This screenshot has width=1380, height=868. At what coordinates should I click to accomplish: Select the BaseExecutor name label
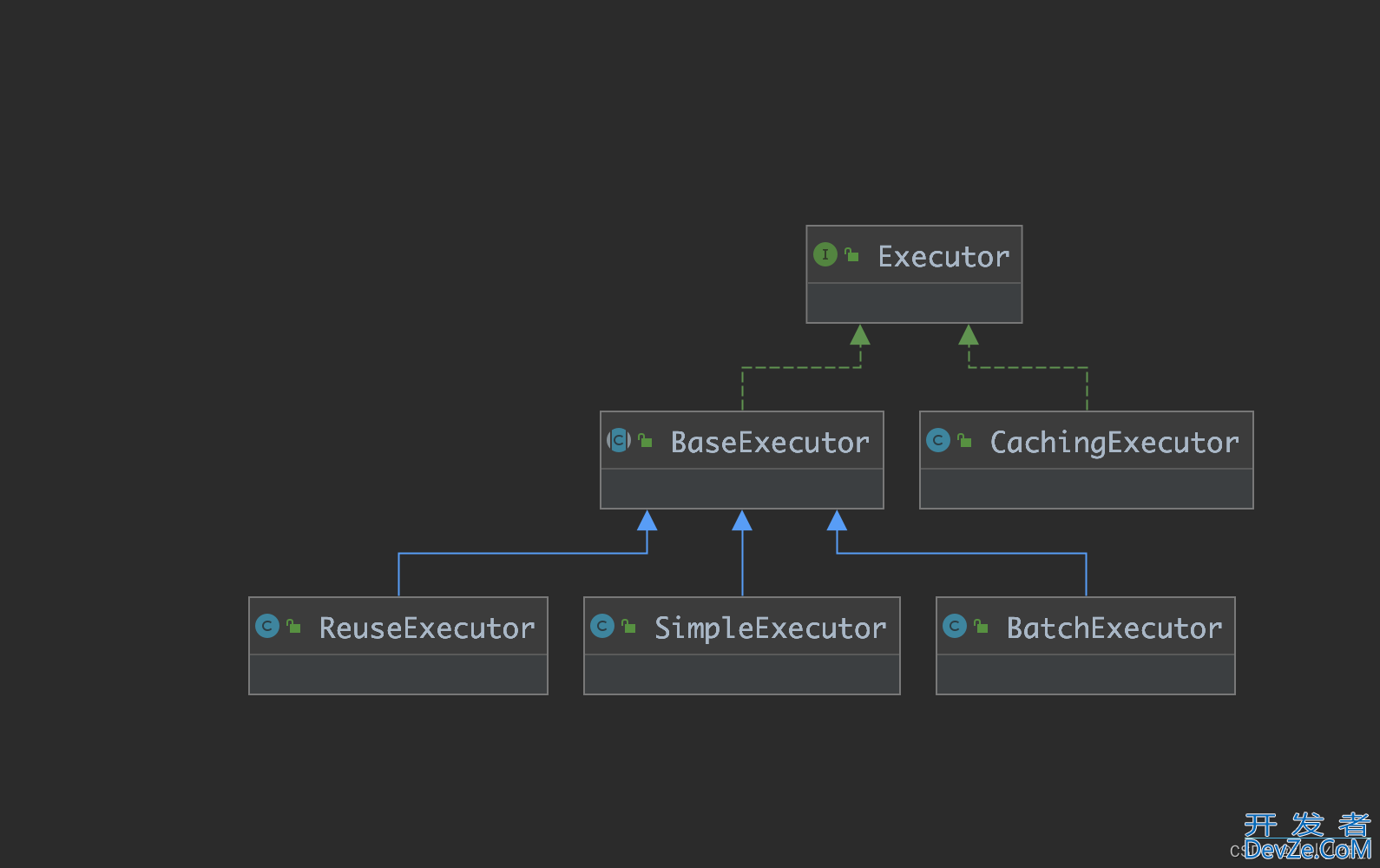click(770, 443)
